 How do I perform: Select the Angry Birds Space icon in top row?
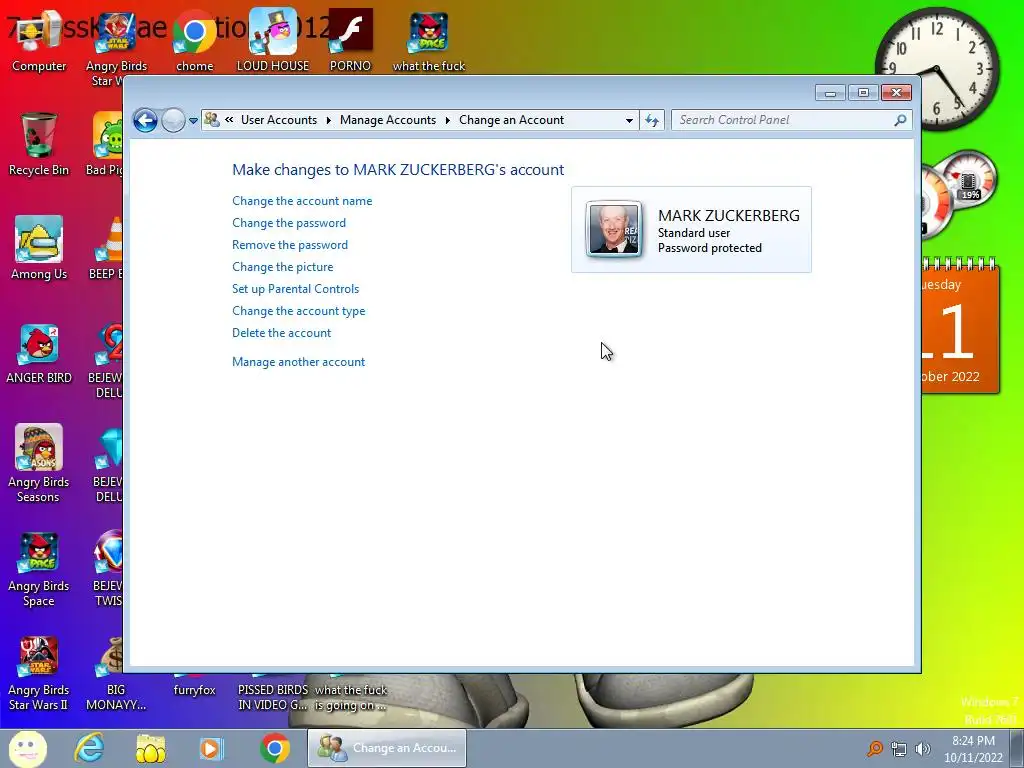[x=429, y=42]
